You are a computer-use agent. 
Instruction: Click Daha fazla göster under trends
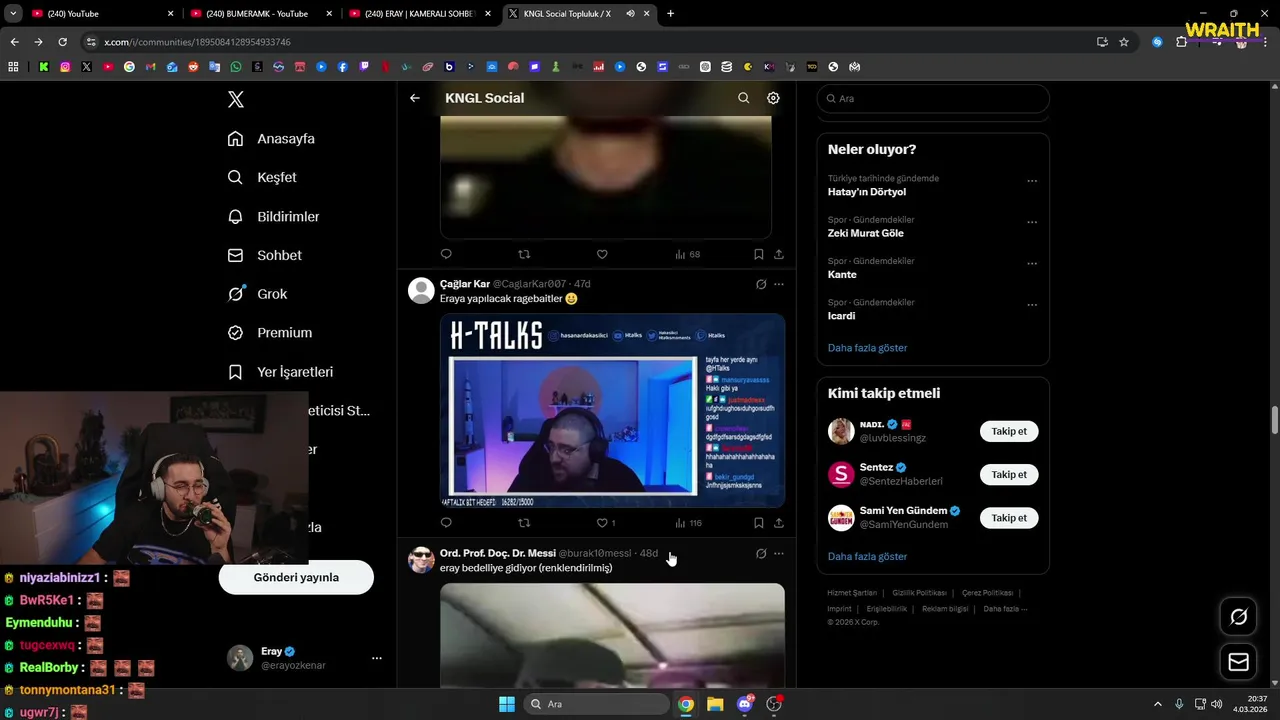click(867, 348)
